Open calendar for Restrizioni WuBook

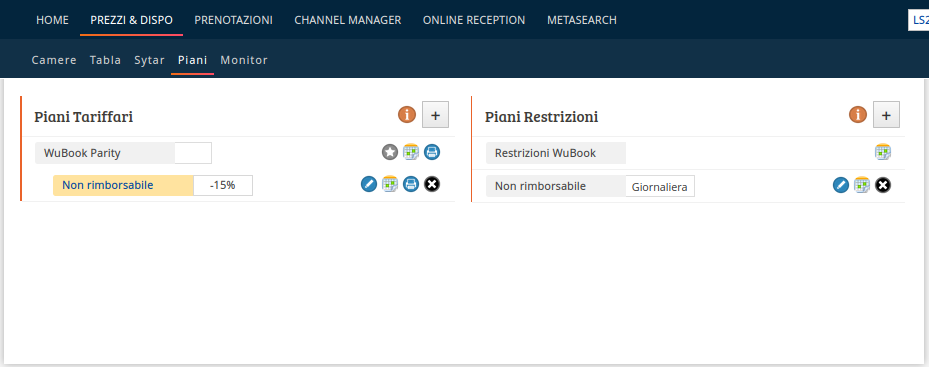[x=883, y=152]
